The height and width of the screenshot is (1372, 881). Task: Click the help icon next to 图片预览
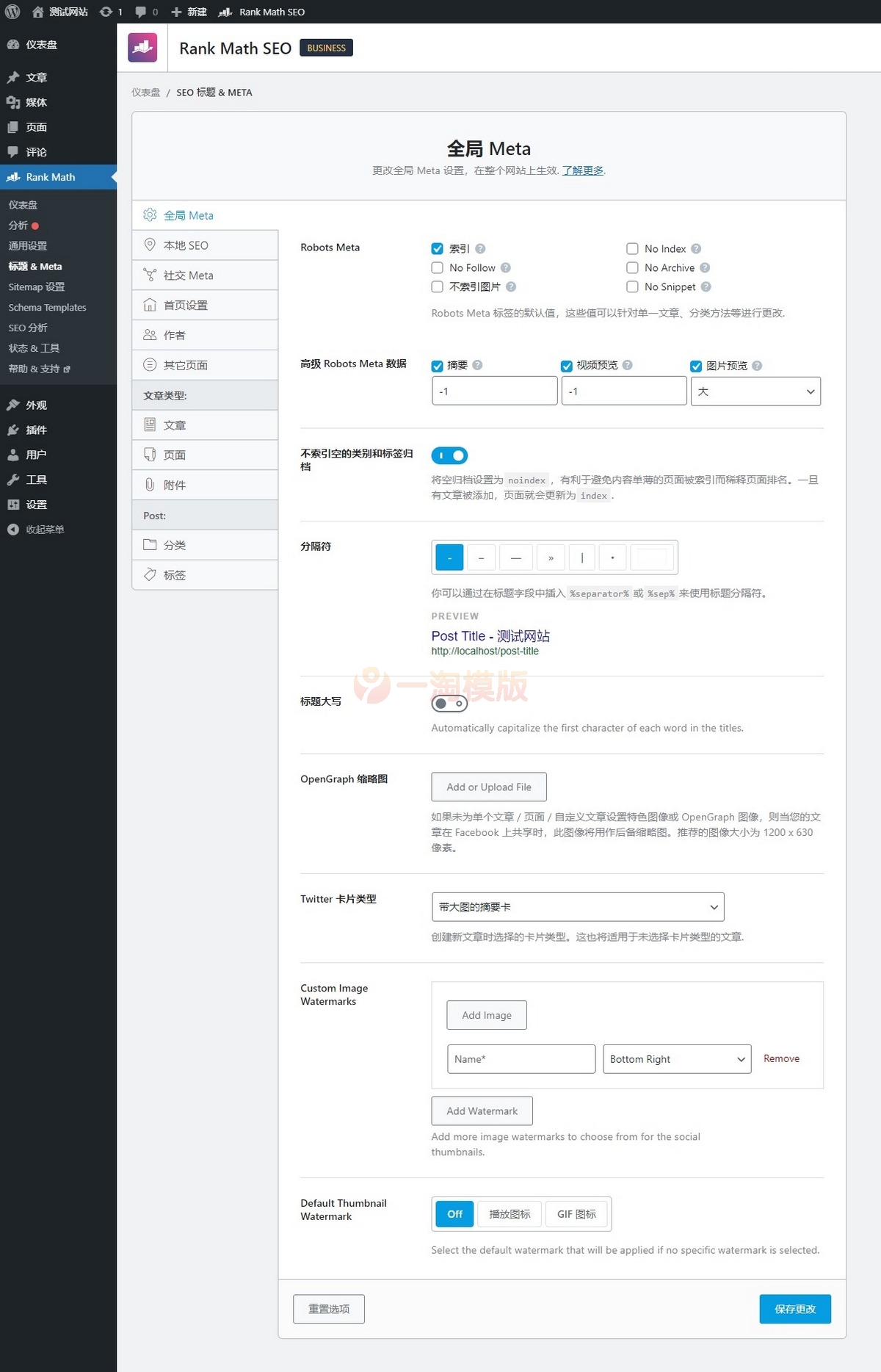(757, 366)
